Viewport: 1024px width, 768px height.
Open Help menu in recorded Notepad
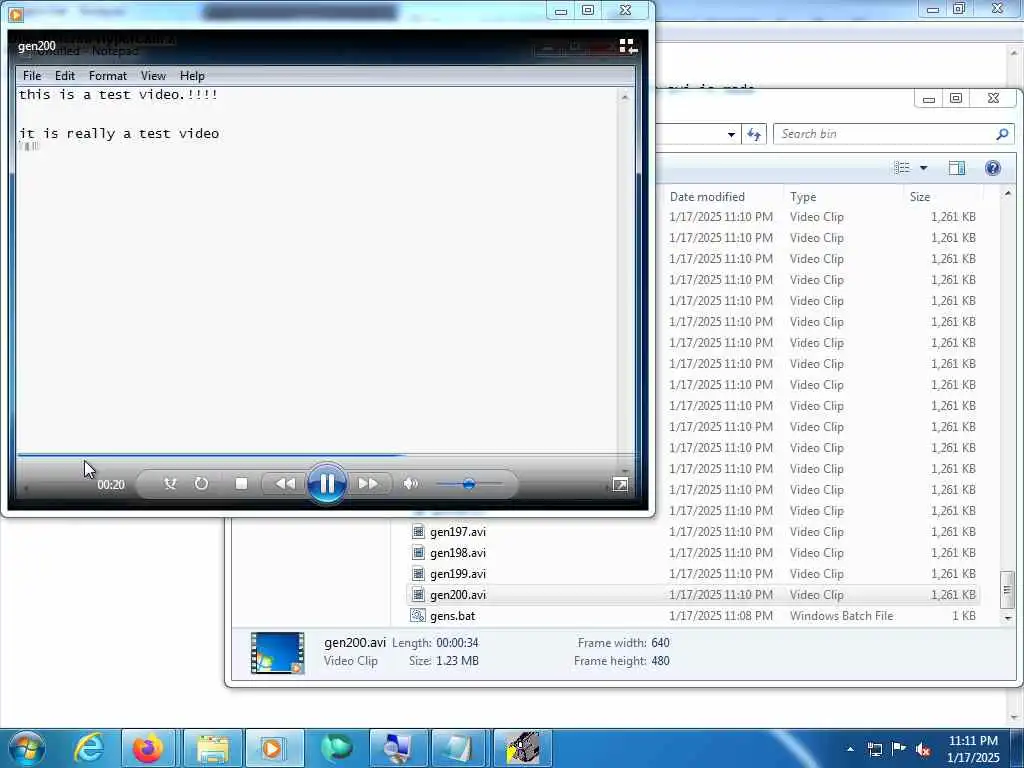192,76
